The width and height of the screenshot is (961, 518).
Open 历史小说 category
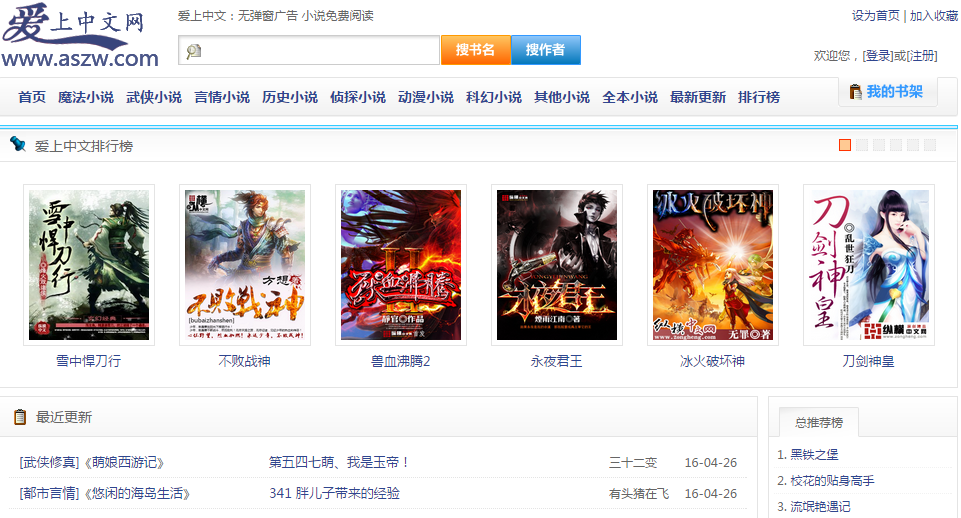tap(290, 97)
